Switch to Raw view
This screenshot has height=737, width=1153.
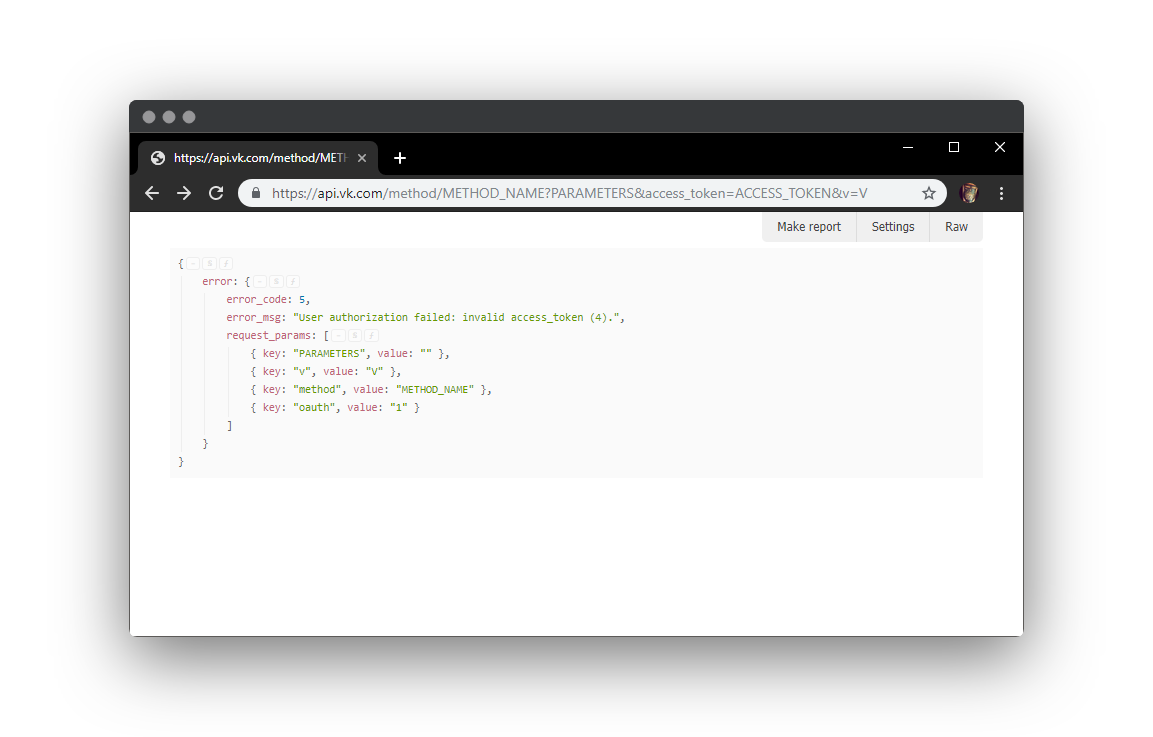pos(956,227)
